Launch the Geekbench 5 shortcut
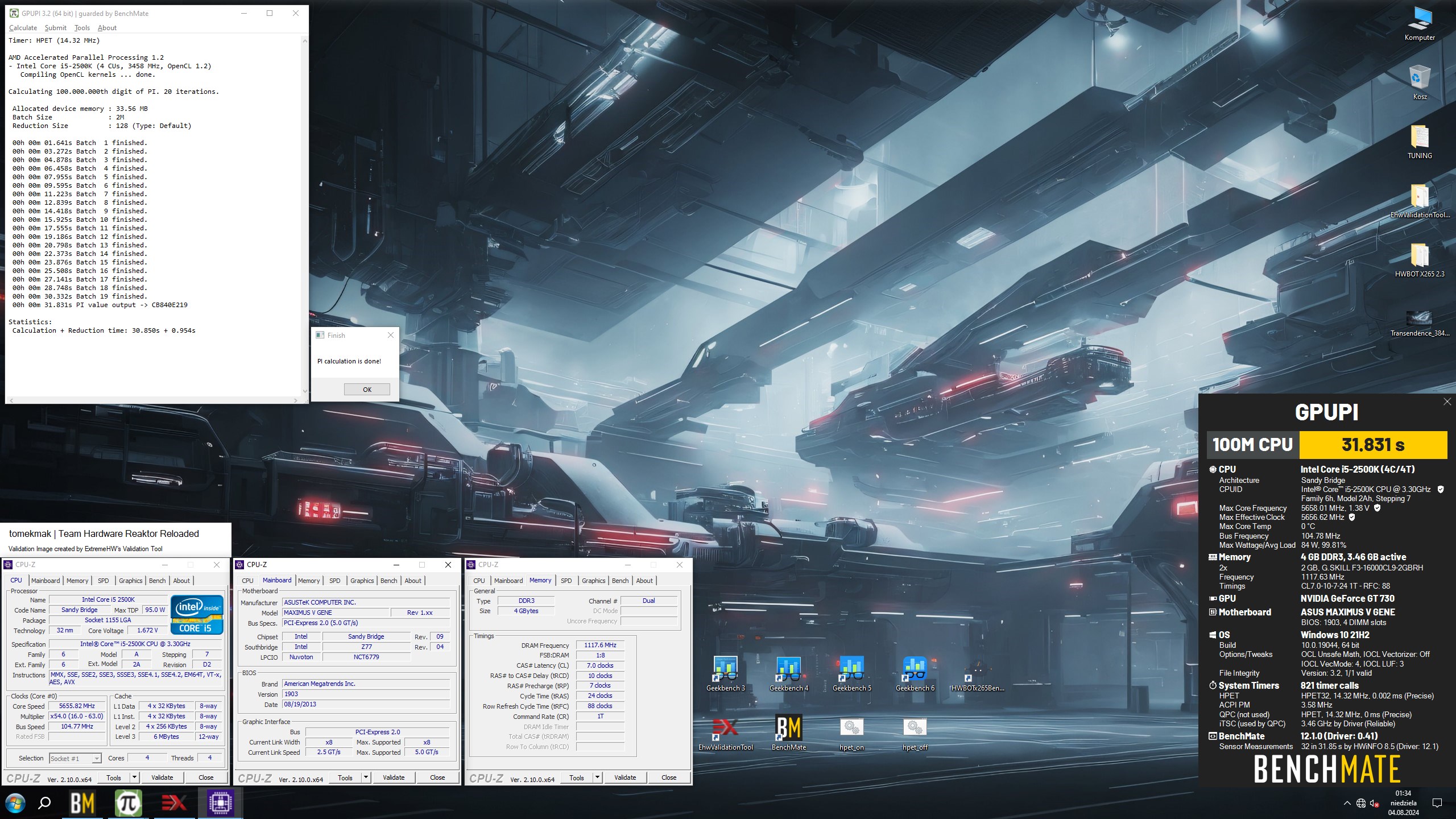The width and height of the screenshot is (1456, 819). [x=852, y=673]
